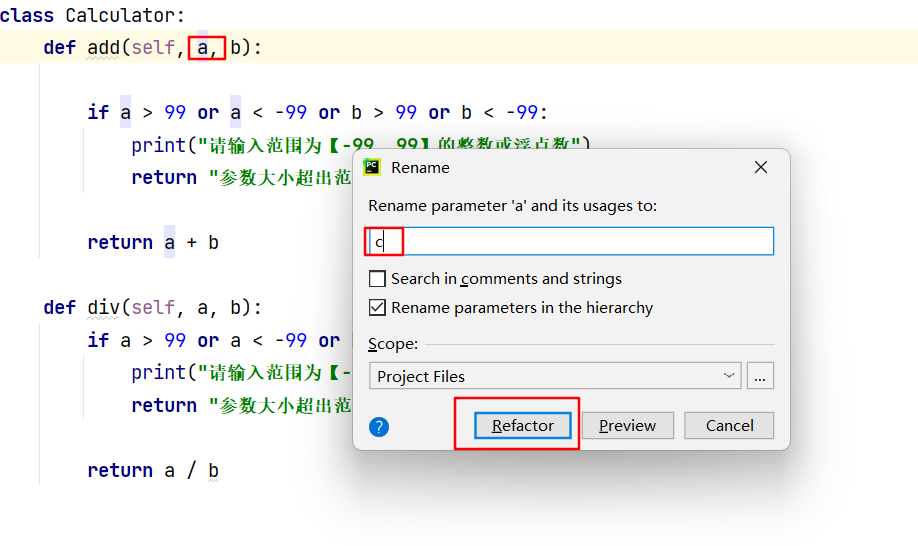Click parameter 'b' in add method signature
Screen dimensions: 918x546
(x=235, y=47)
